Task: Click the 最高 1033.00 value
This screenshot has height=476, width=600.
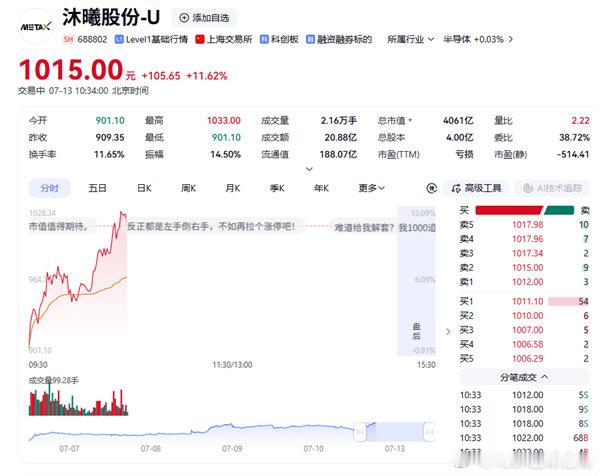Action: click(224, 121)
